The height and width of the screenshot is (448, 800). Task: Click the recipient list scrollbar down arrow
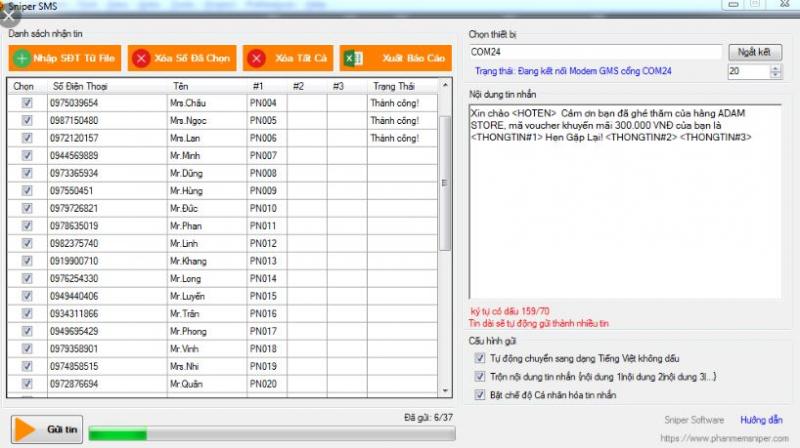pos(445,390)
